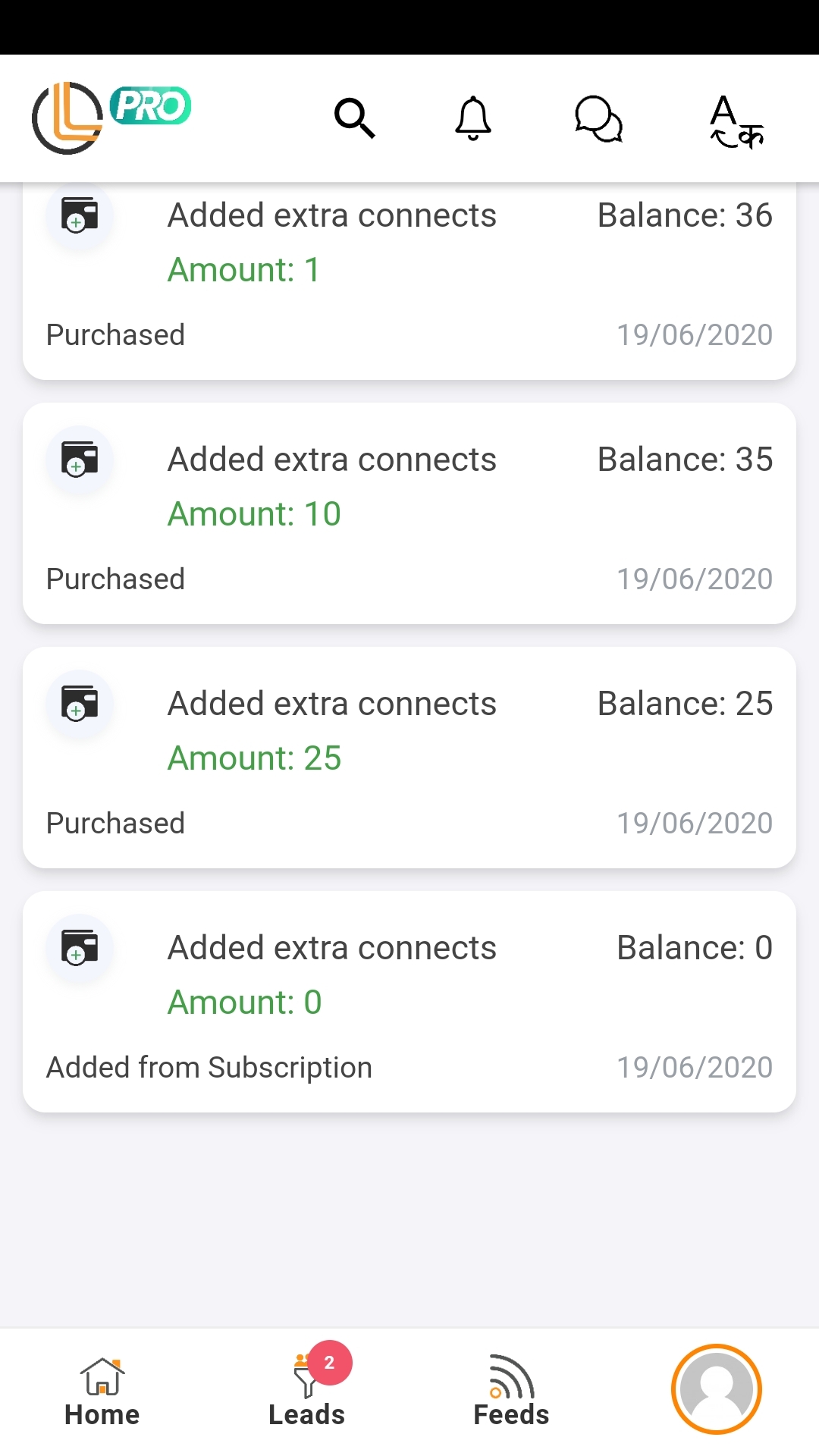
Task: Click wallet icon on Balance 35 card
Action: pyautogui.click(x=80, y=460)
